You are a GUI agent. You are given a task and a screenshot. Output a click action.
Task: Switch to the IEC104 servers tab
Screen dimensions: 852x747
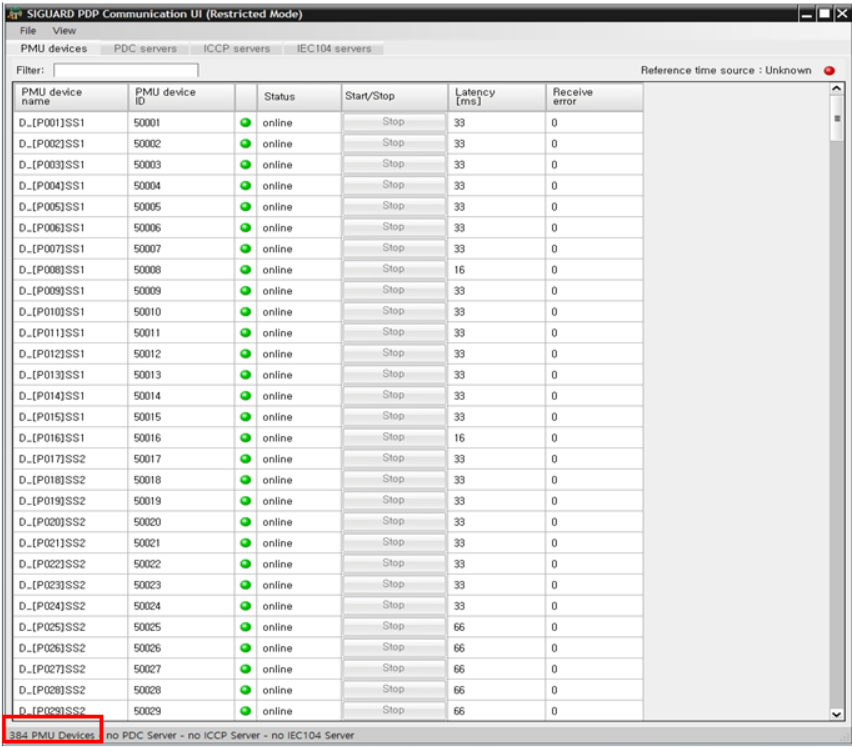pos(334,48)
